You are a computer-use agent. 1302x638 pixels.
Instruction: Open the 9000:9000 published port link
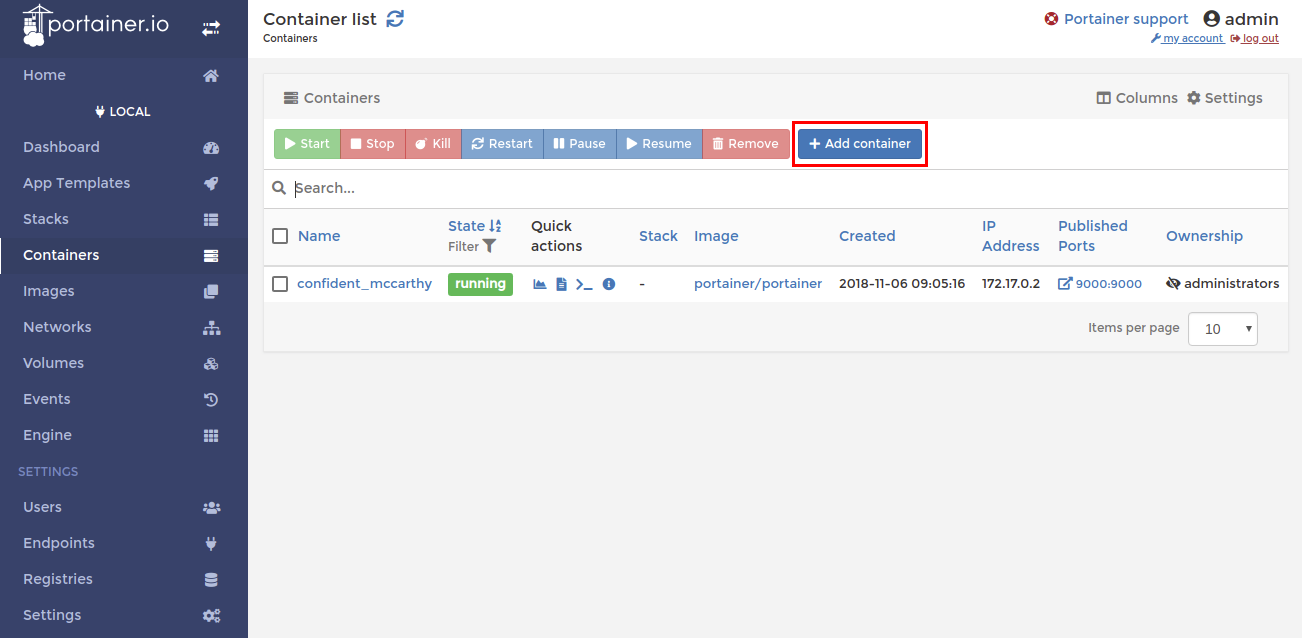tap(1100, 284)
